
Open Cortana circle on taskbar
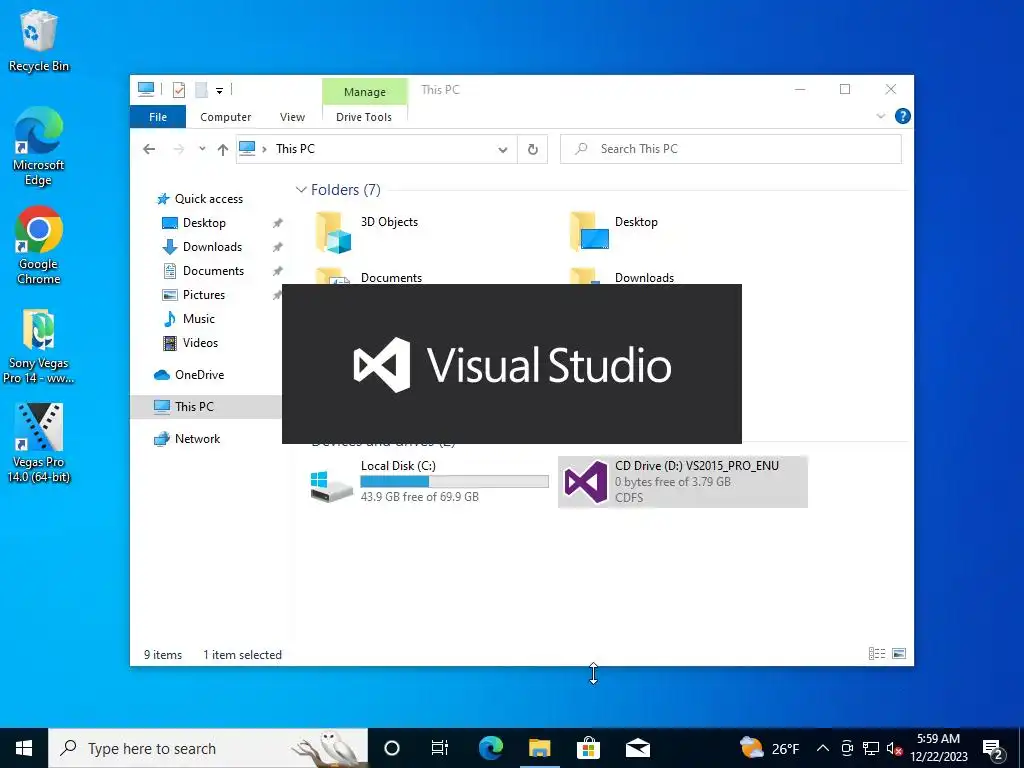point(391,748)
